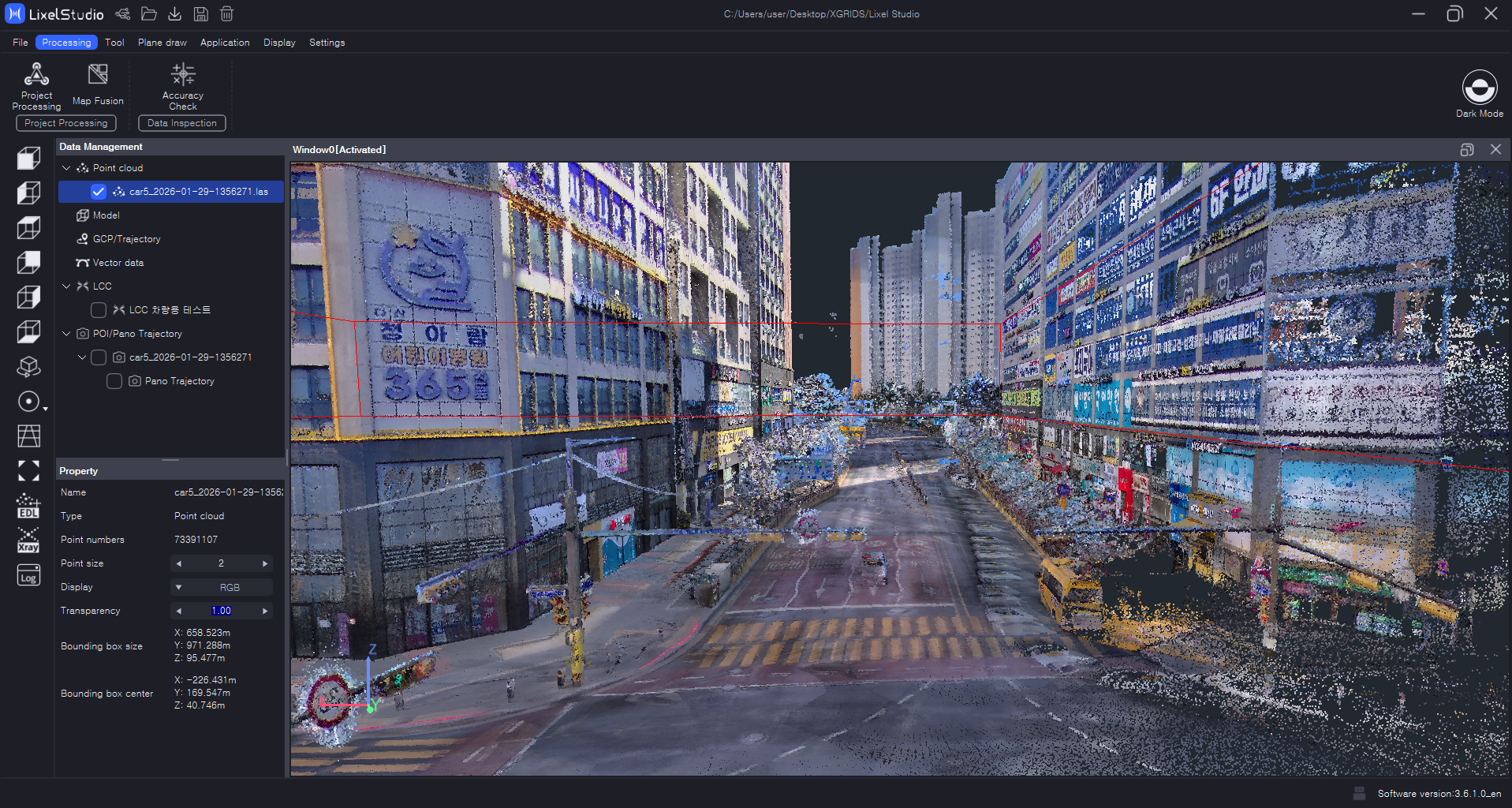Click the Transparency value field 1.00
The height and width of the screenshot is (808, 1512).
222,611
